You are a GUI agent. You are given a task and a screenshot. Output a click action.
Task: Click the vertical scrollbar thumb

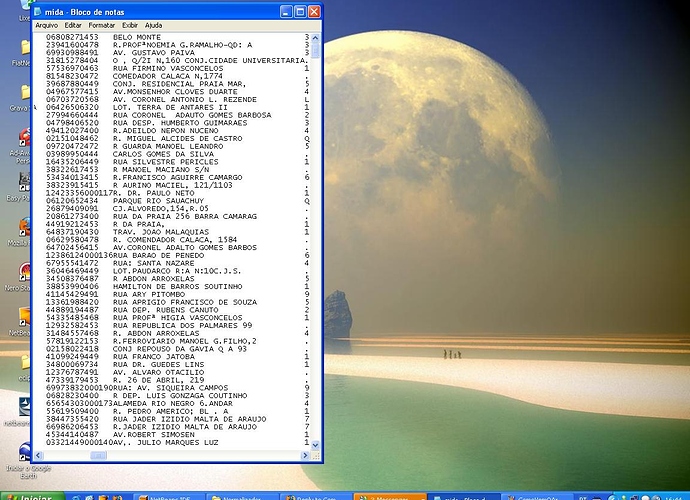(x=316, y=48)
